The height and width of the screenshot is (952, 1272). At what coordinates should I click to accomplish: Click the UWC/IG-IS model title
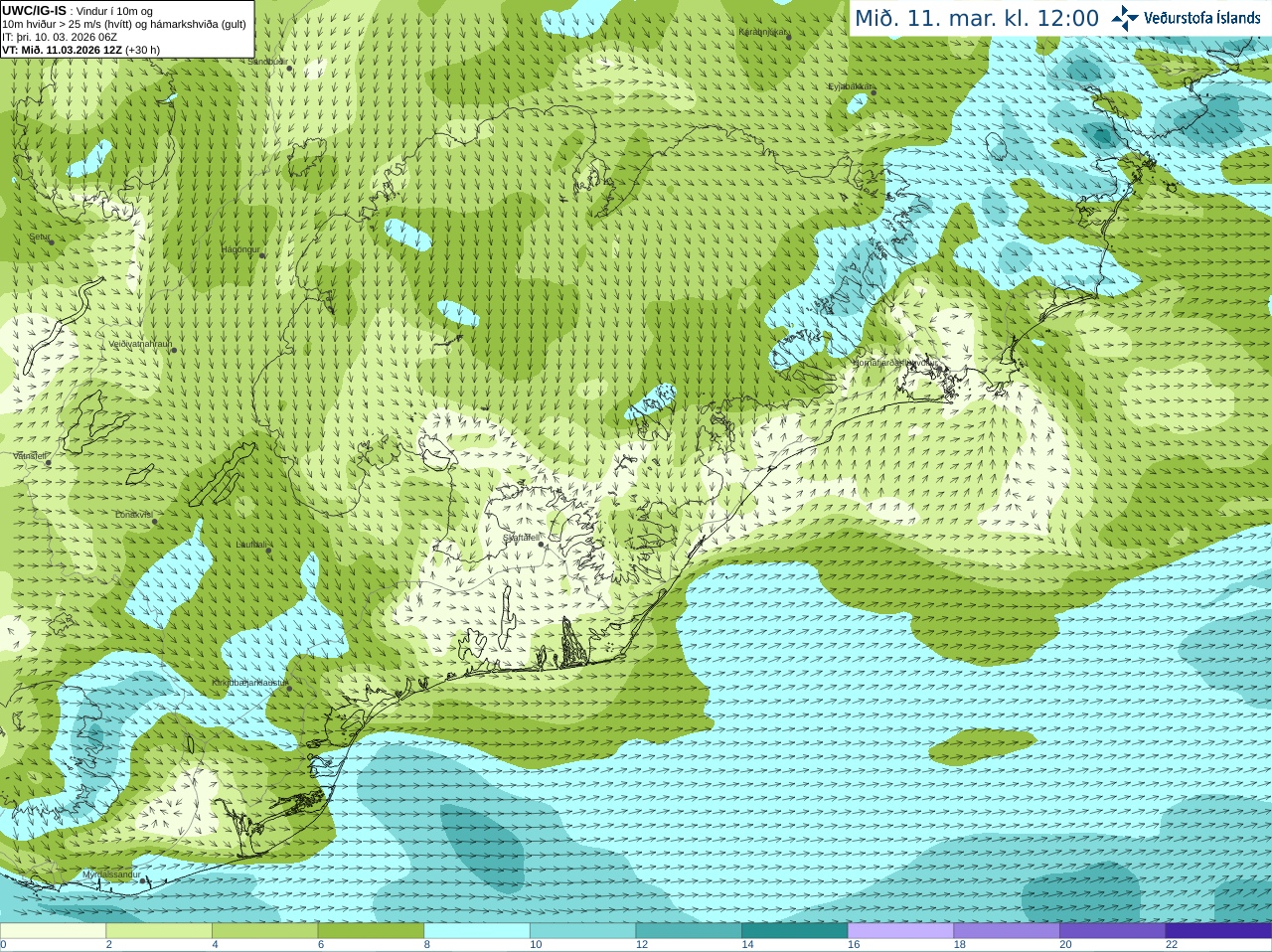(x=35, y=11)
